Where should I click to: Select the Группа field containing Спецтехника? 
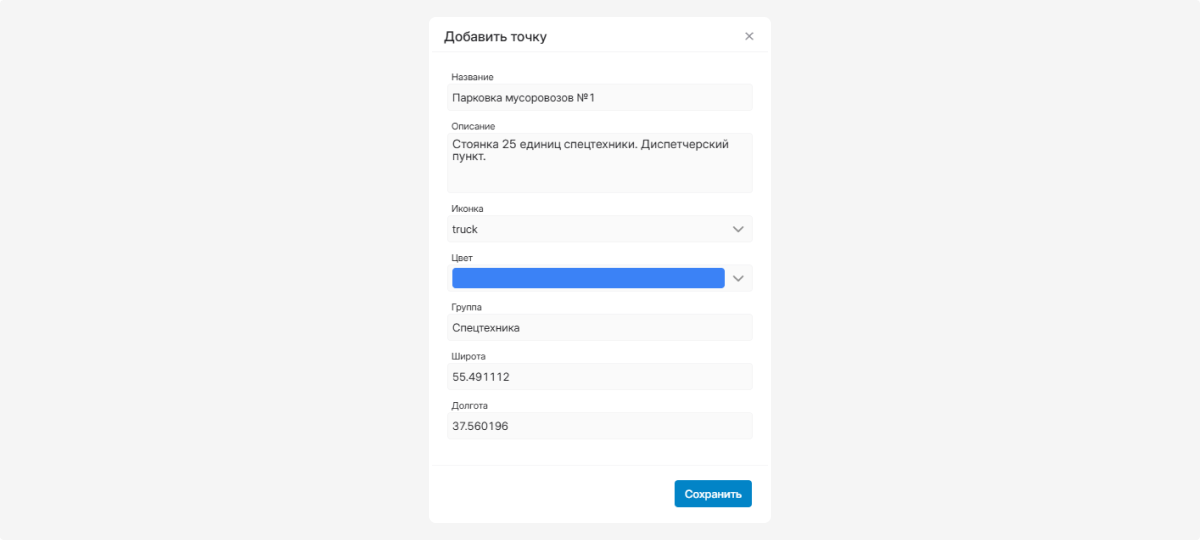coord(599,327)
